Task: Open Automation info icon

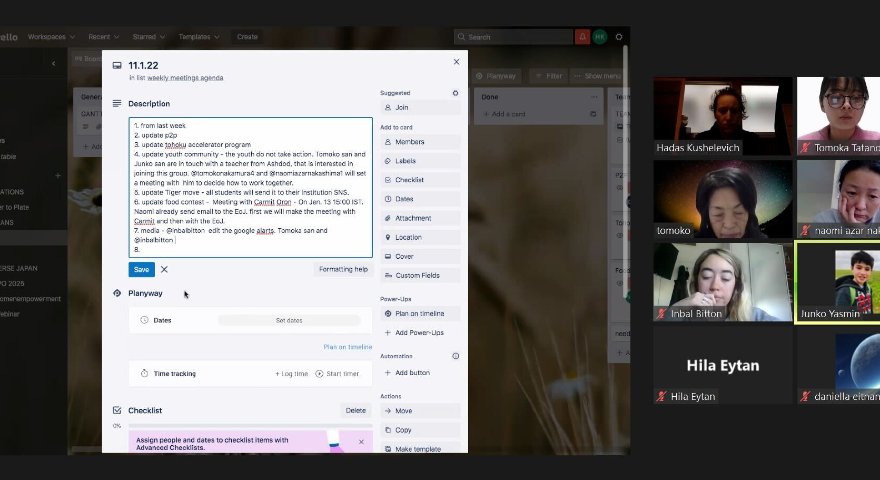Action: pyautogui.click(x=456, y=356)
